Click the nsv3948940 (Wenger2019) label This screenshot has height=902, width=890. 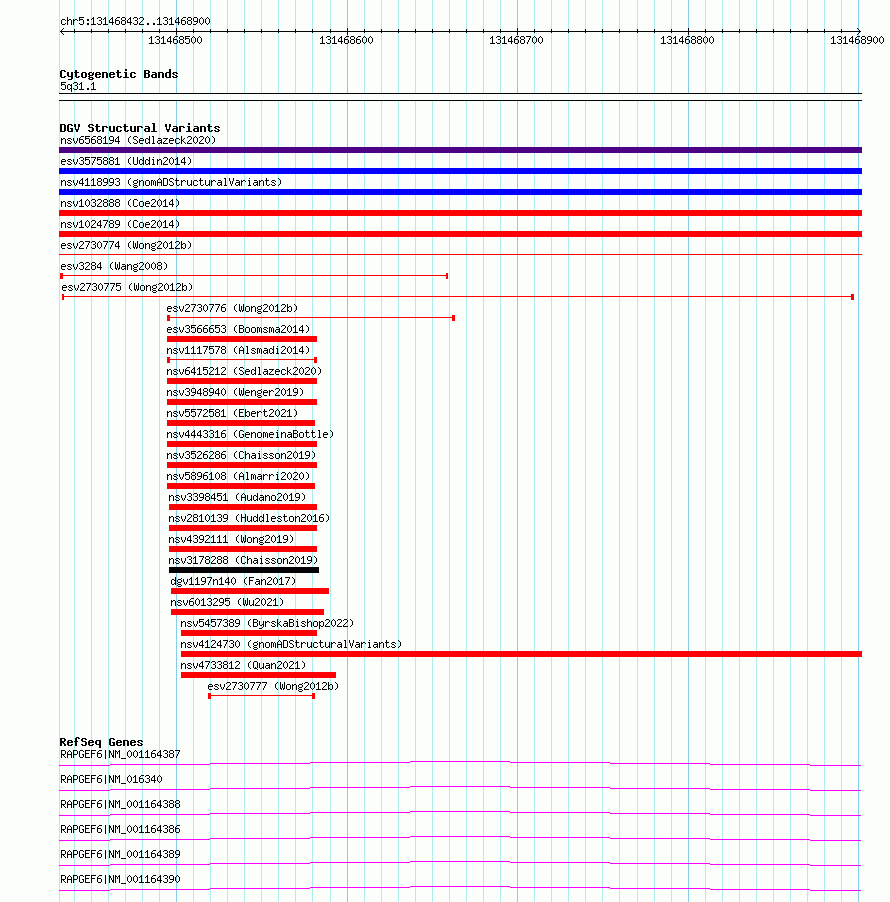pyautogui.click(x=235, y=392)
